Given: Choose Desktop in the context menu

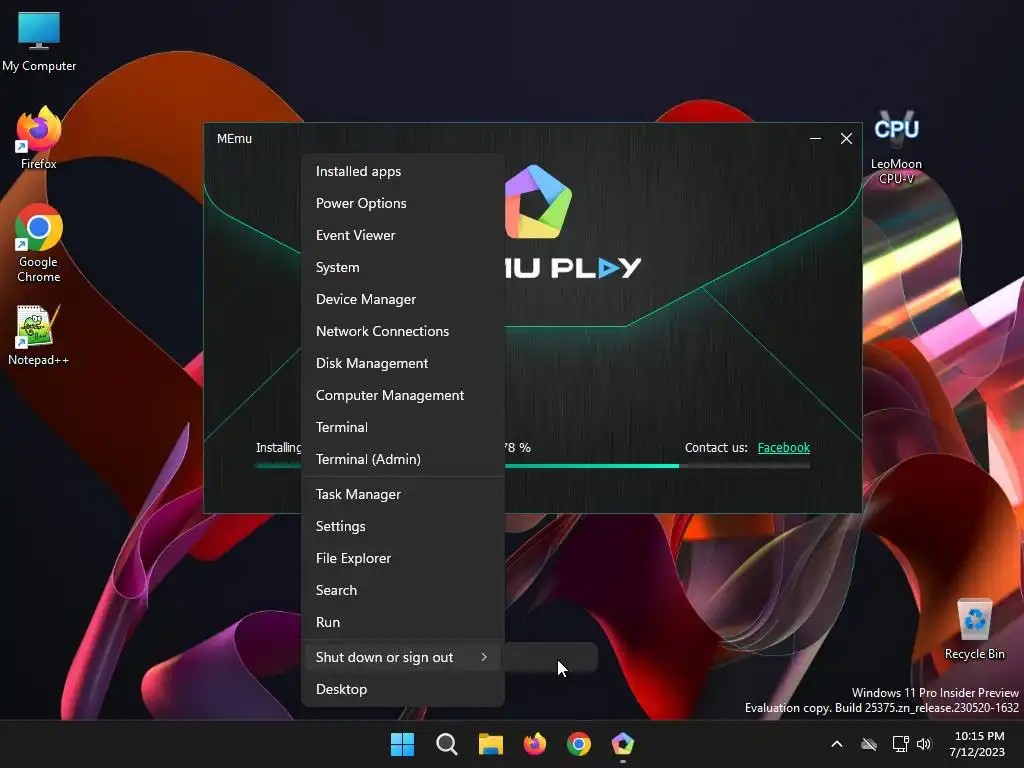Looking at the screenshot, I should pyautogui.click(x=402, y=690).
